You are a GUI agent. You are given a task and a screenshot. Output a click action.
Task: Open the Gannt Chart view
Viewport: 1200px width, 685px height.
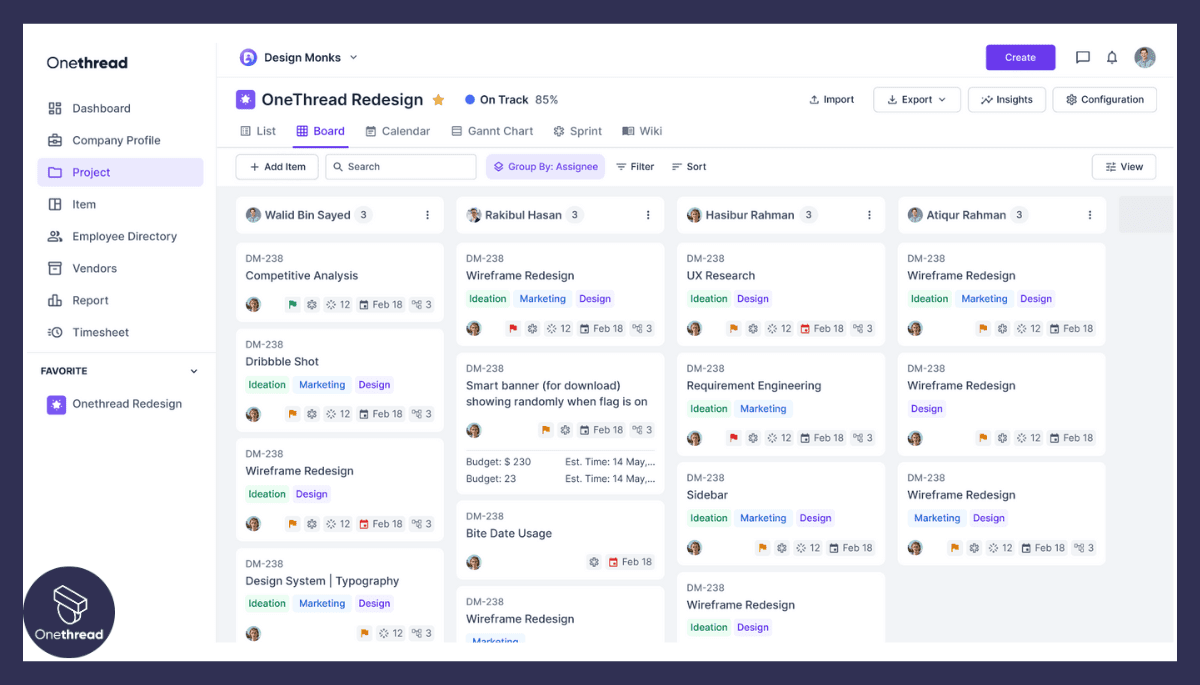tap(492, 130)
